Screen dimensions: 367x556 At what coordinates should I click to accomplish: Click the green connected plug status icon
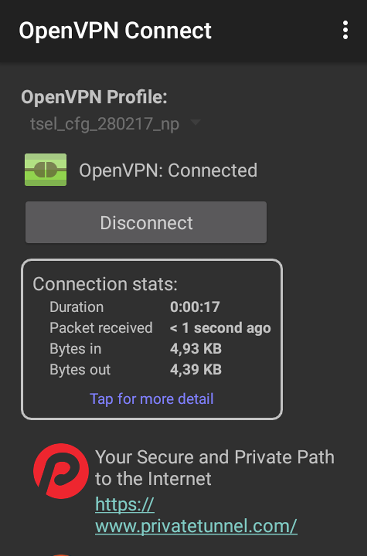pyautogui.click(x=45, y=169)
